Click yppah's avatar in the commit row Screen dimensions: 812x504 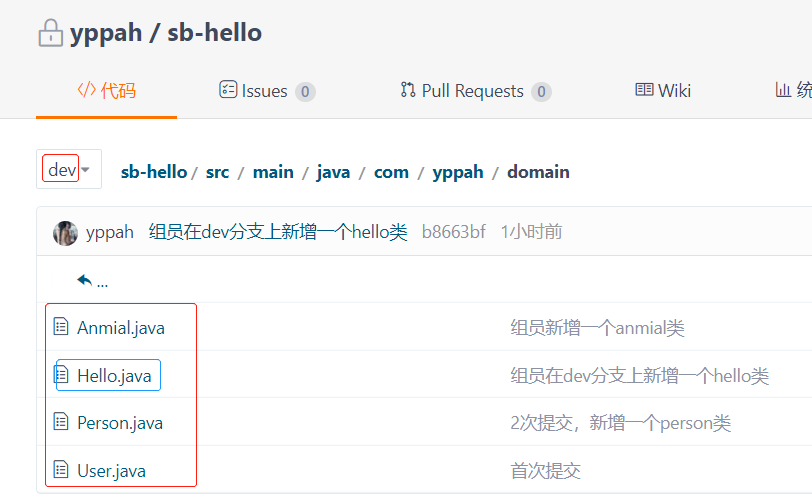(x=65, y=233)
